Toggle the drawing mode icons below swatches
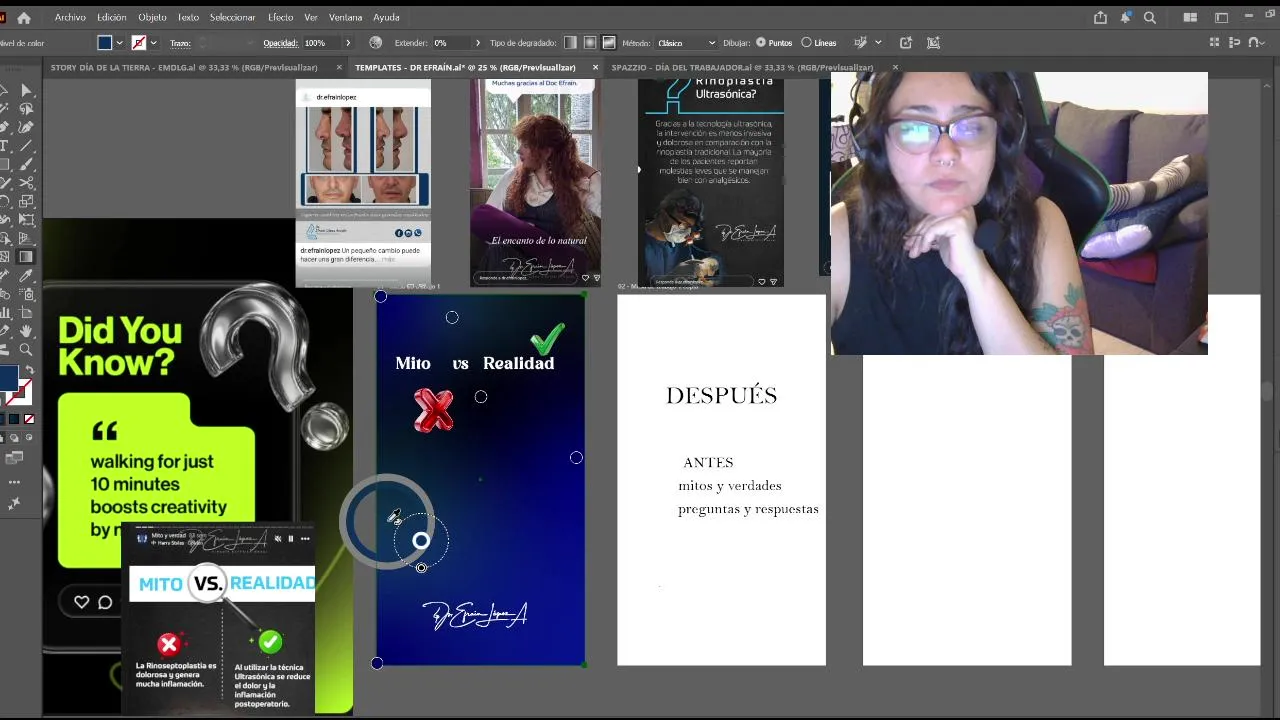This screenshot has height=720, width=1280. [x=16, y=437]
